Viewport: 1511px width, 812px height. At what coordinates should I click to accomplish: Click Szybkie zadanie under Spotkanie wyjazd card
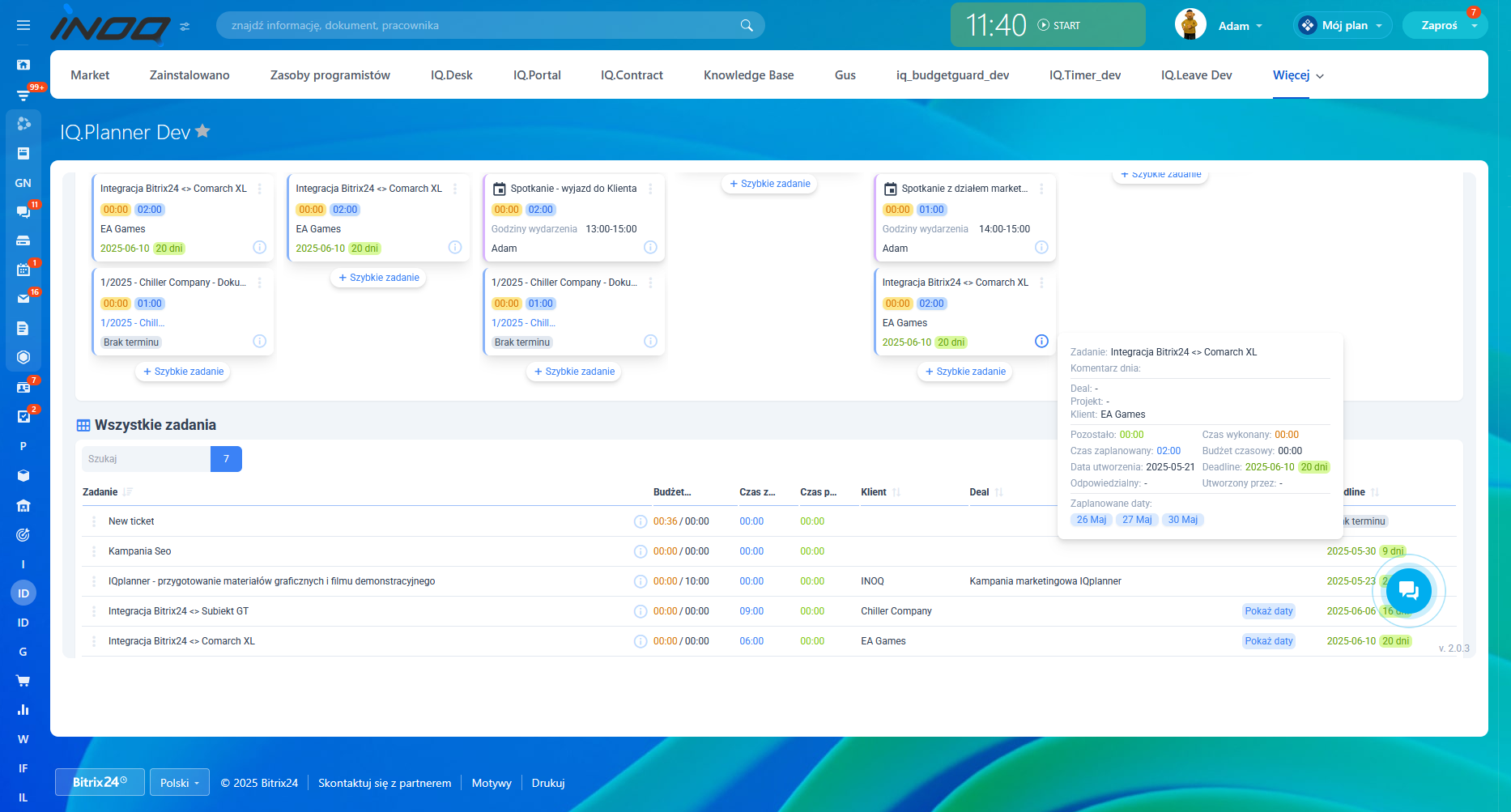[x=574, y=372]
